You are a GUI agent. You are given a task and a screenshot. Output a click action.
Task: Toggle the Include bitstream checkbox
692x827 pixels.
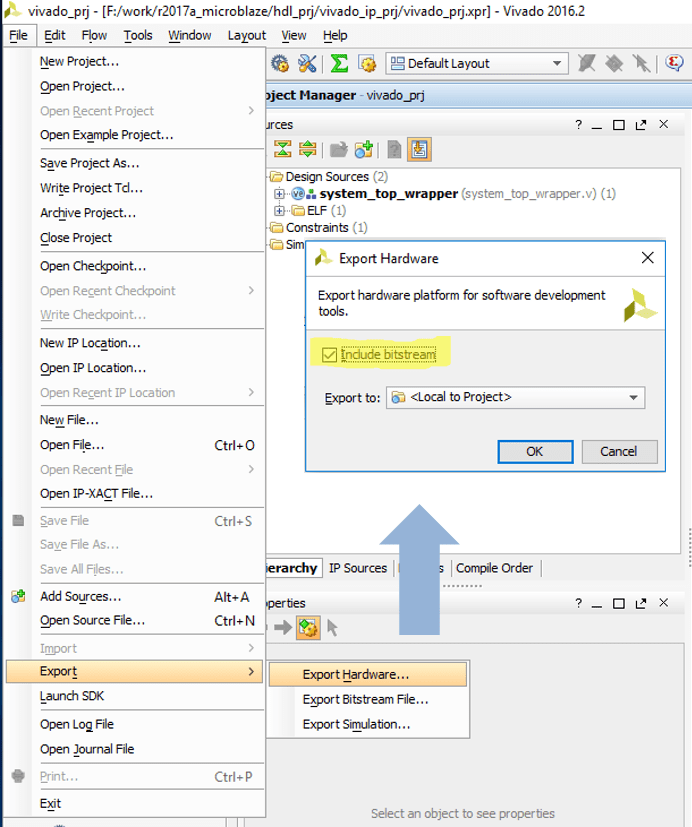click(x=330, y=355)
